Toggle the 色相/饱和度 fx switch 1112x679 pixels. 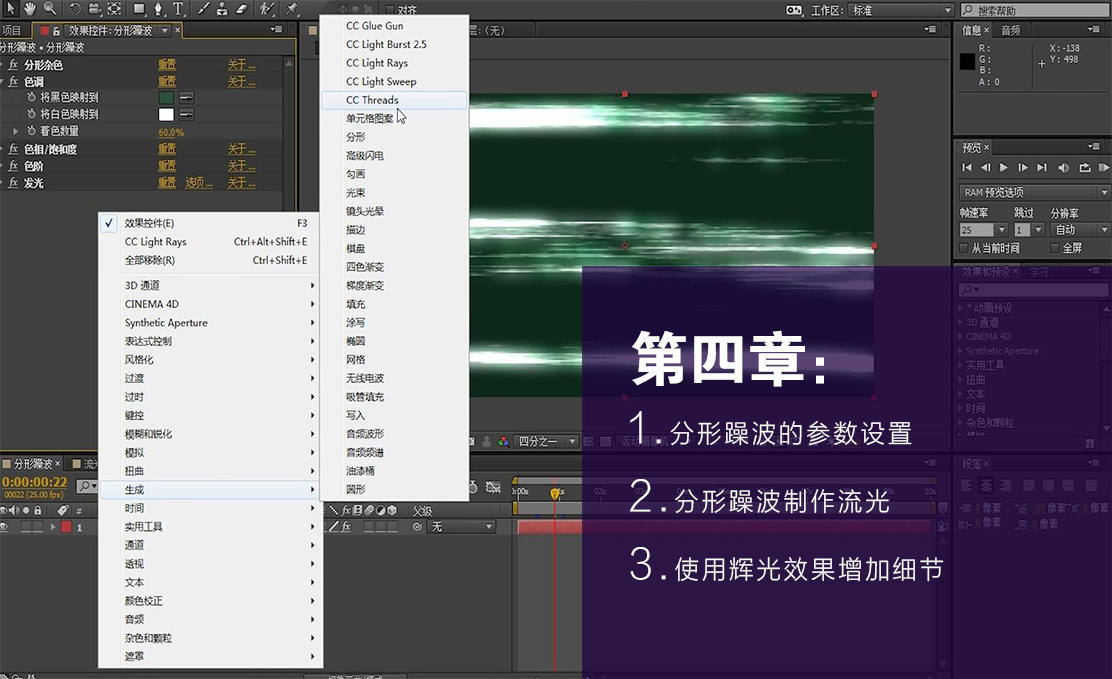coord(13,149)
